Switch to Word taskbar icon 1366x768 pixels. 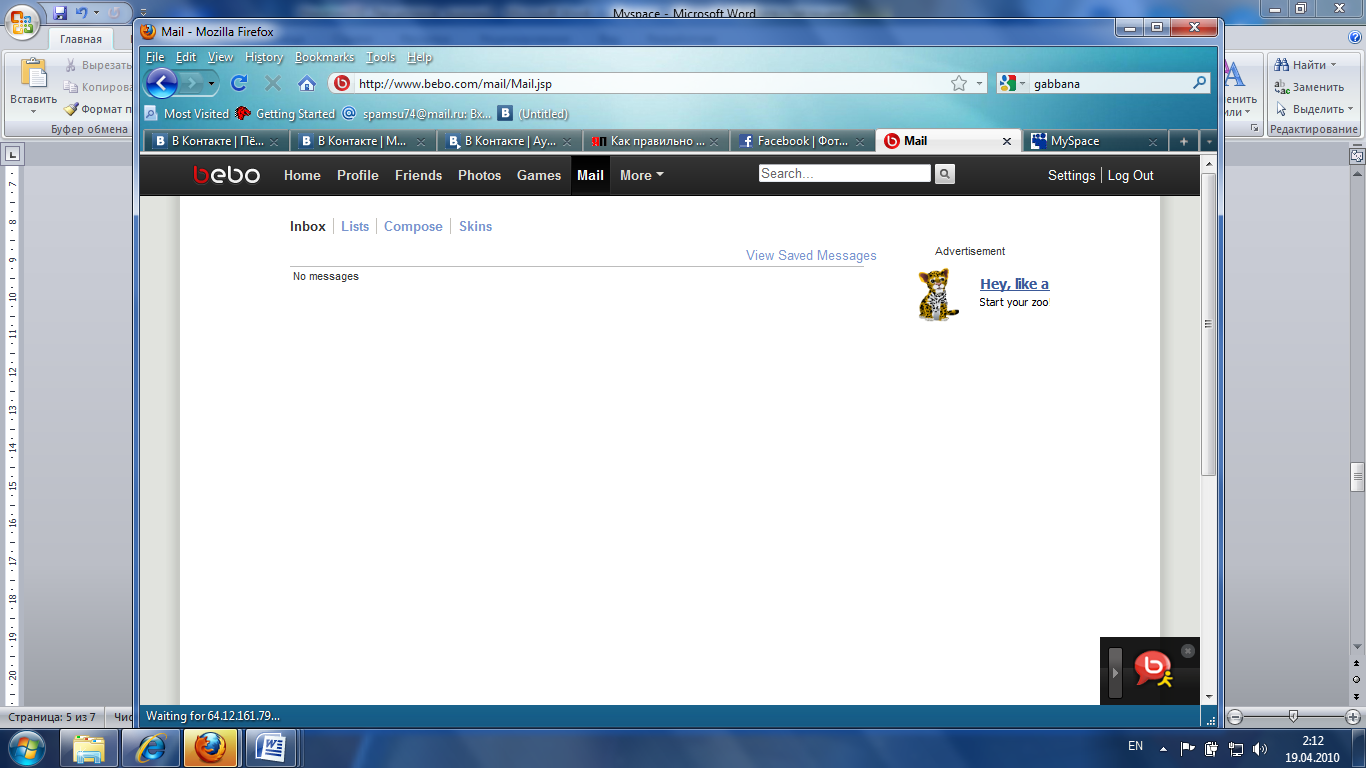[271, 747]
